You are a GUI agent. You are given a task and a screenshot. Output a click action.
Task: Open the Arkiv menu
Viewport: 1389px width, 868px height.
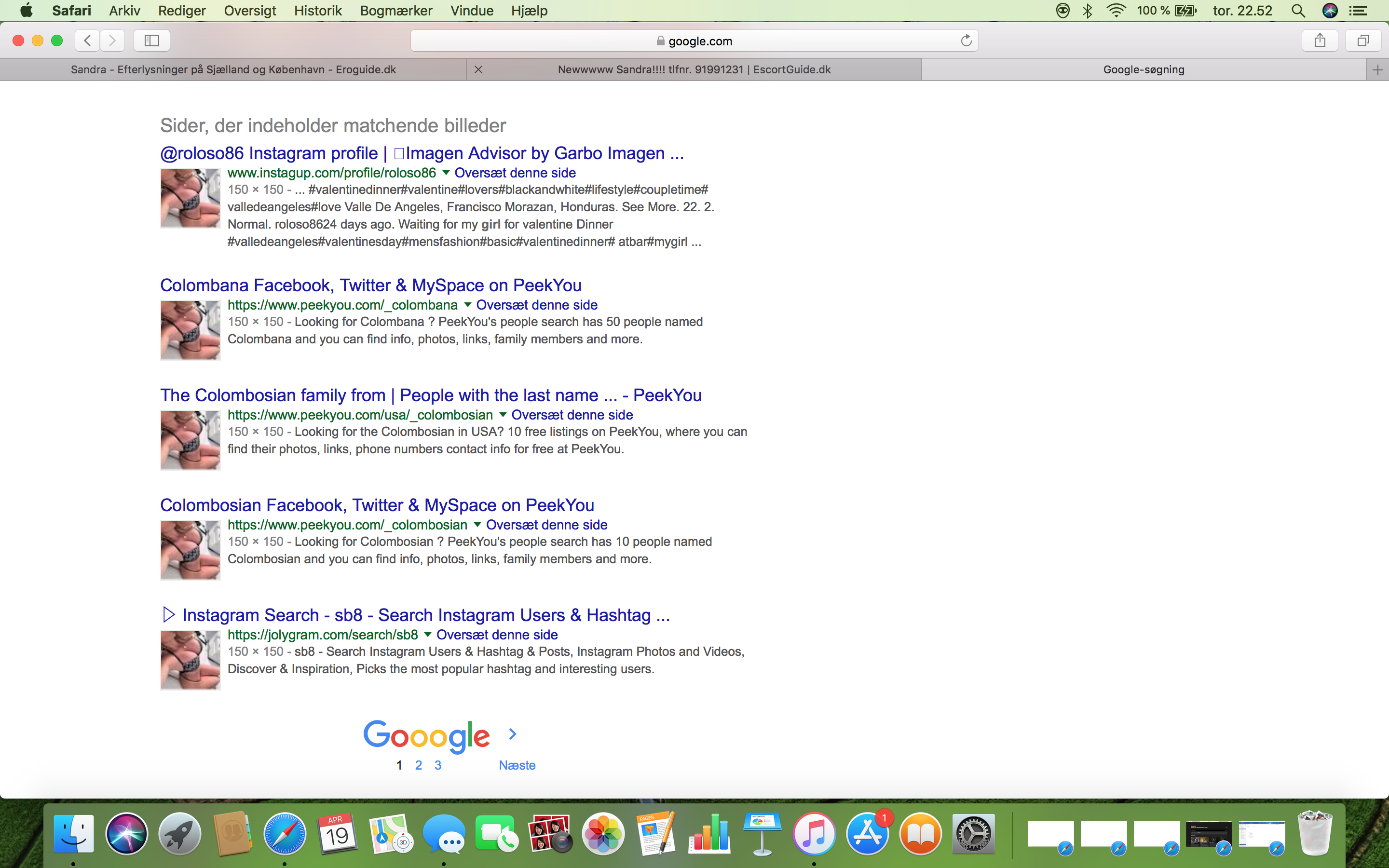124,11
